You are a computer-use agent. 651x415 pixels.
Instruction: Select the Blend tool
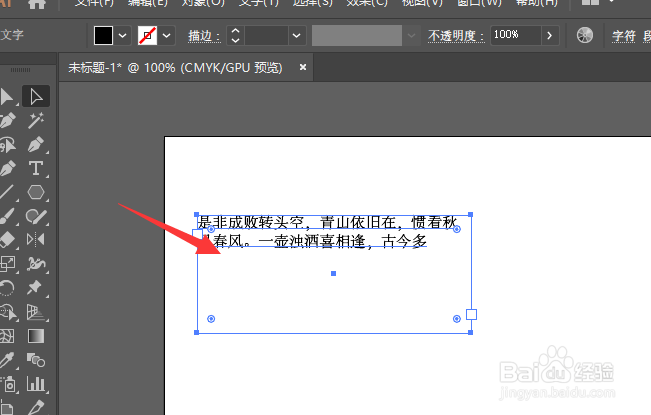(x=36, y=360)
